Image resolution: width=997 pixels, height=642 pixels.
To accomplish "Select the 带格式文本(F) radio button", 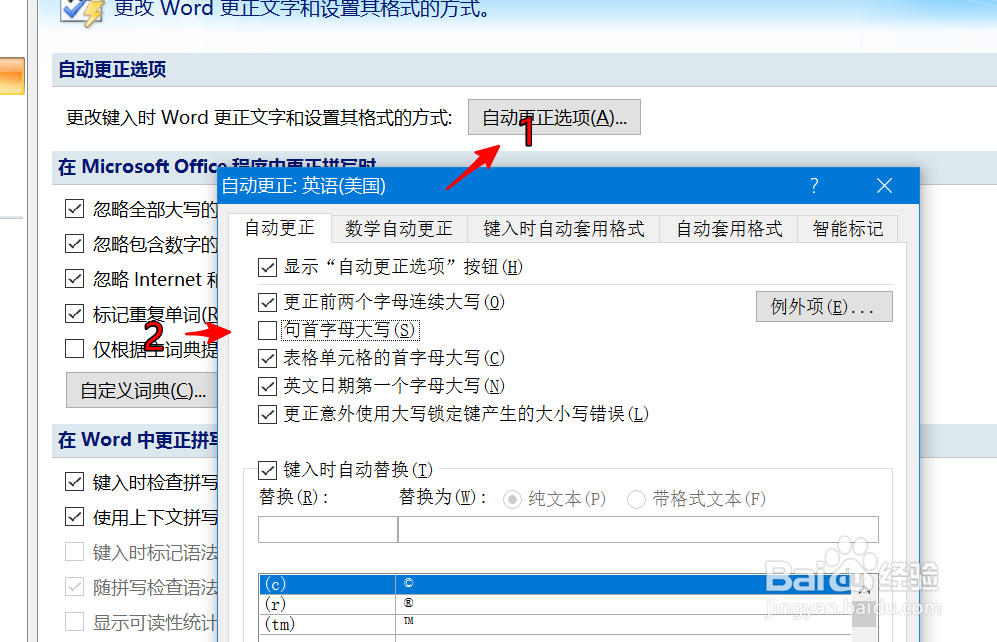I will (636, 500).
